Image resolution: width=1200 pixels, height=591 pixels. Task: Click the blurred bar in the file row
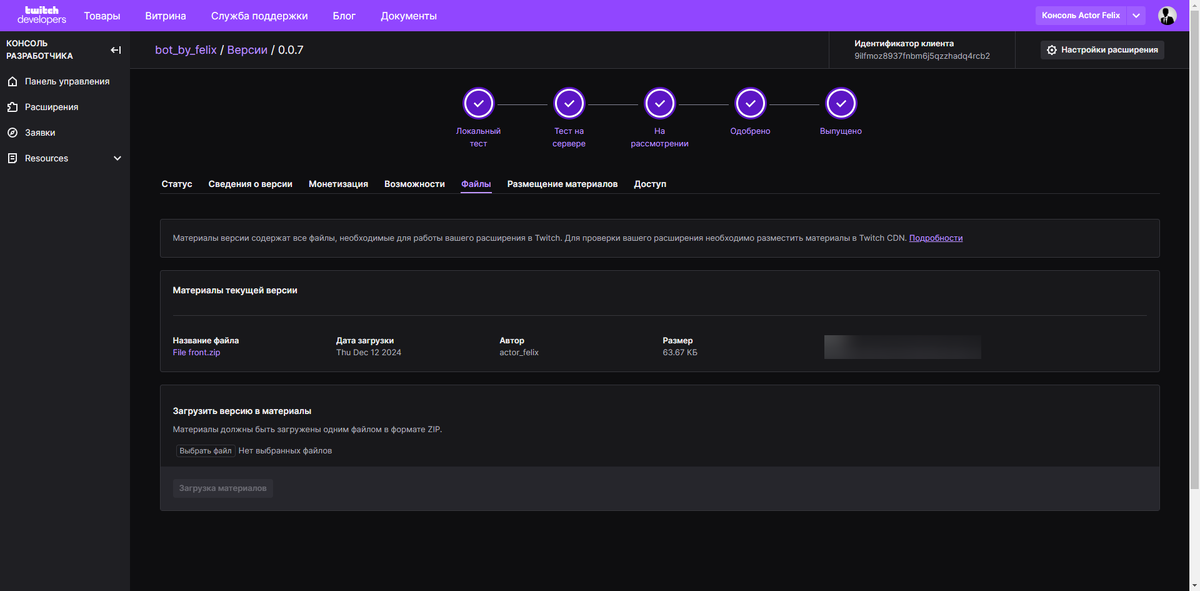pos(902,347)
